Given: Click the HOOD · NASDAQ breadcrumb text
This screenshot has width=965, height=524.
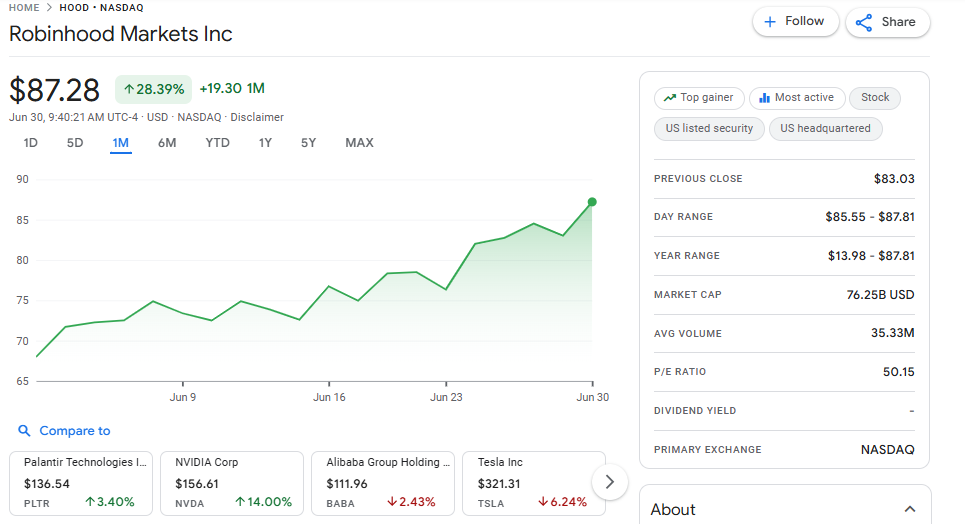Looking at the screenshot, I should pyautogui.click(x=102, y=7).
